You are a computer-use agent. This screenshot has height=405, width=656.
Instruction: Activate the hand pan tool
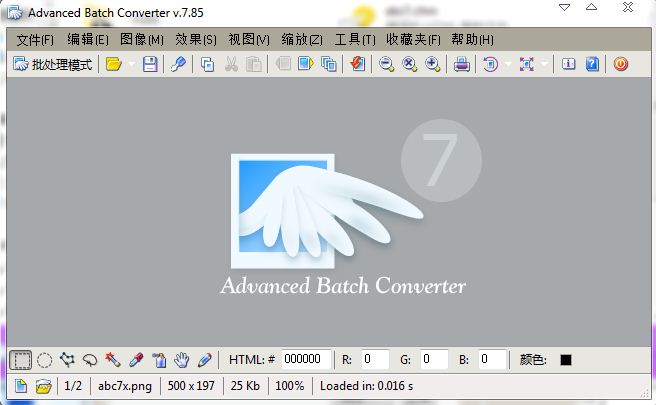coord(182,359)
